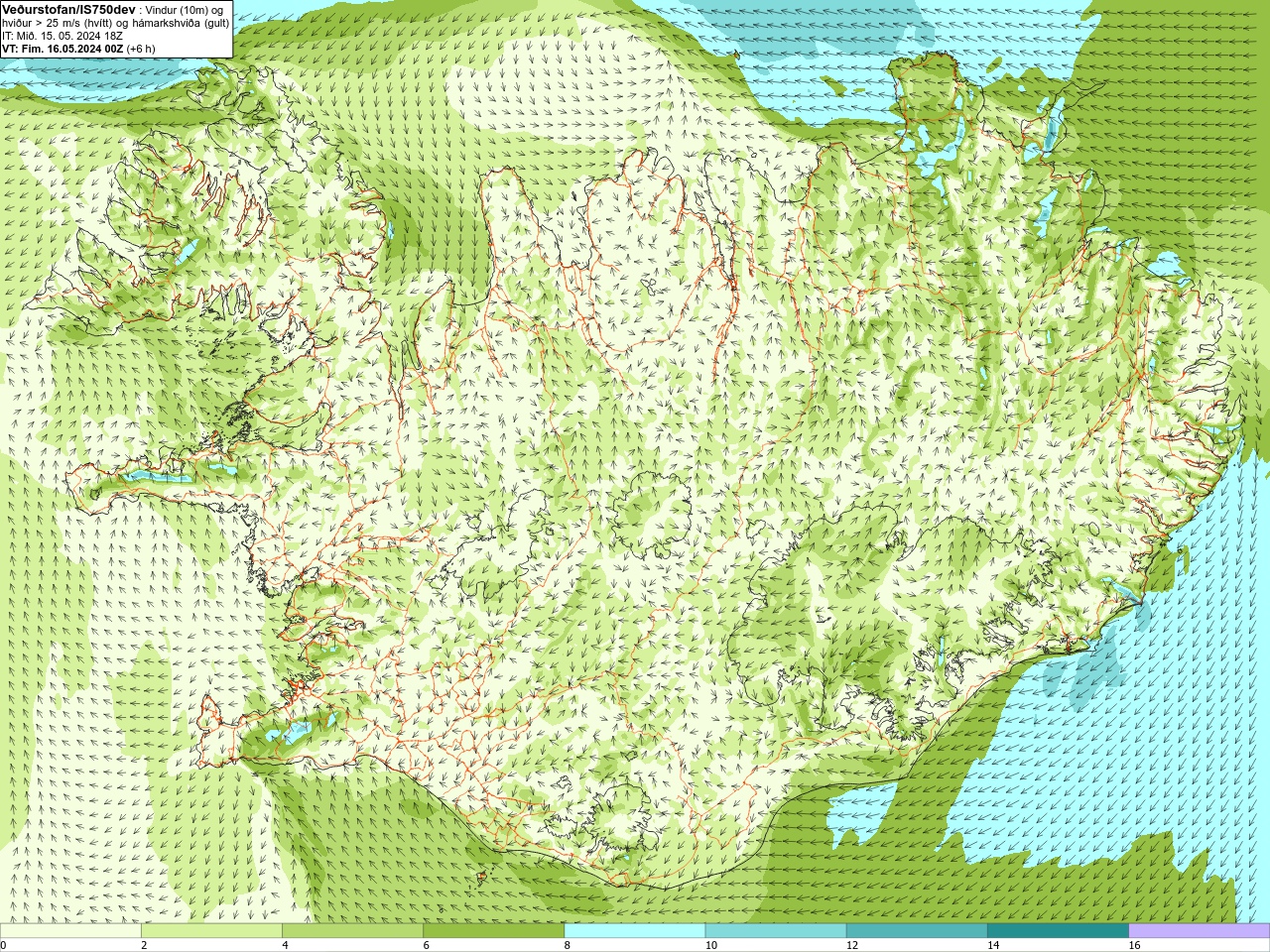Click the 10–12 m/s cyan legend swatch
This screenshot has height=952, width=1270.
[x=776, y=931]
